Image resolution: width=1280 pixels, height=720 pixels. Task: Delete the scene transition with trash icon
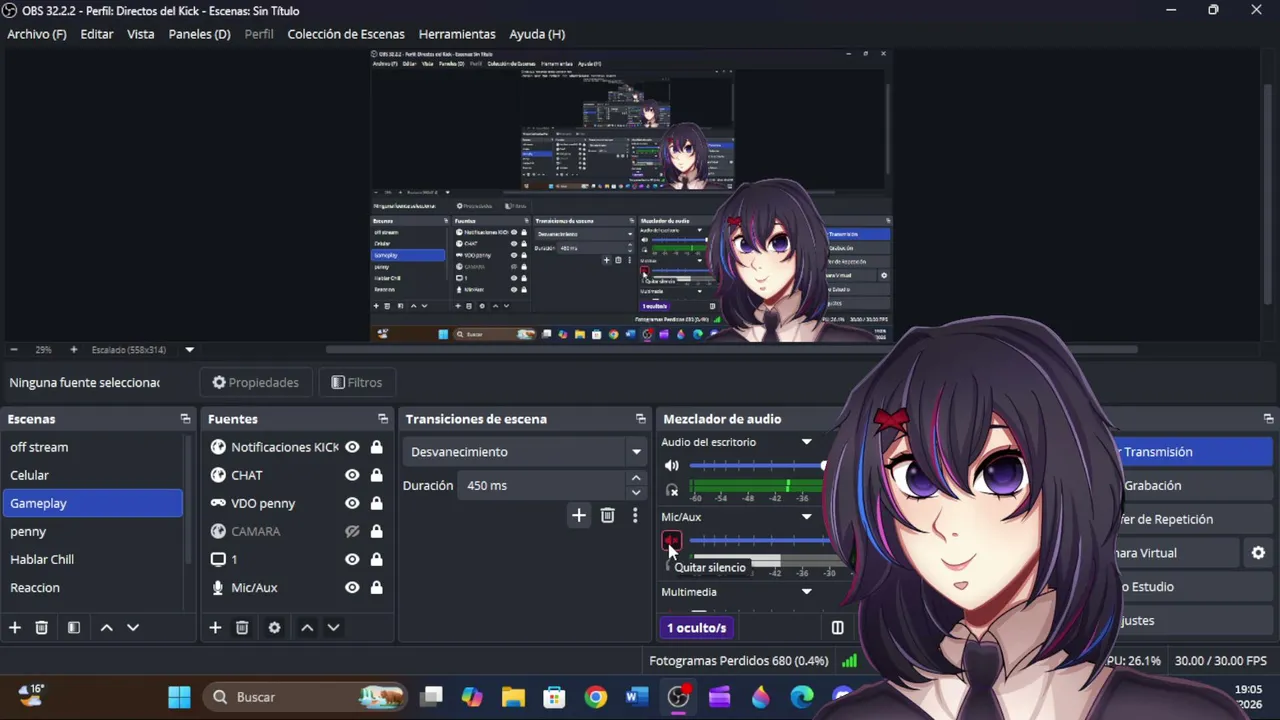pos(607,516)
